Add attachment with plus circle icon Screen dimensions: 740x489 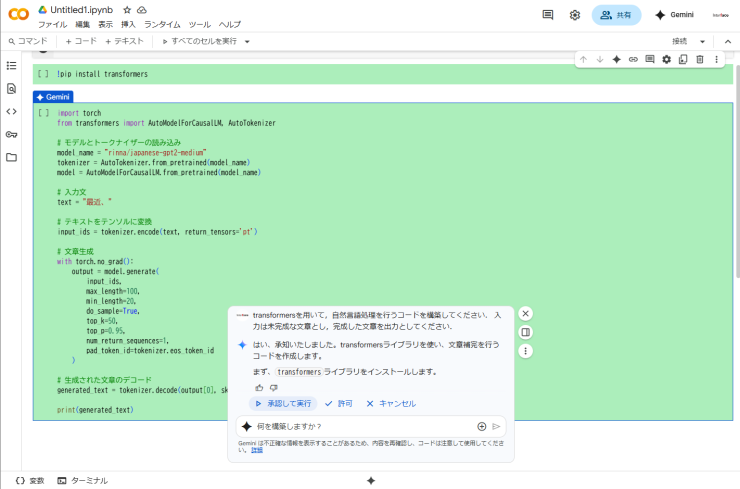pos(481,426)
